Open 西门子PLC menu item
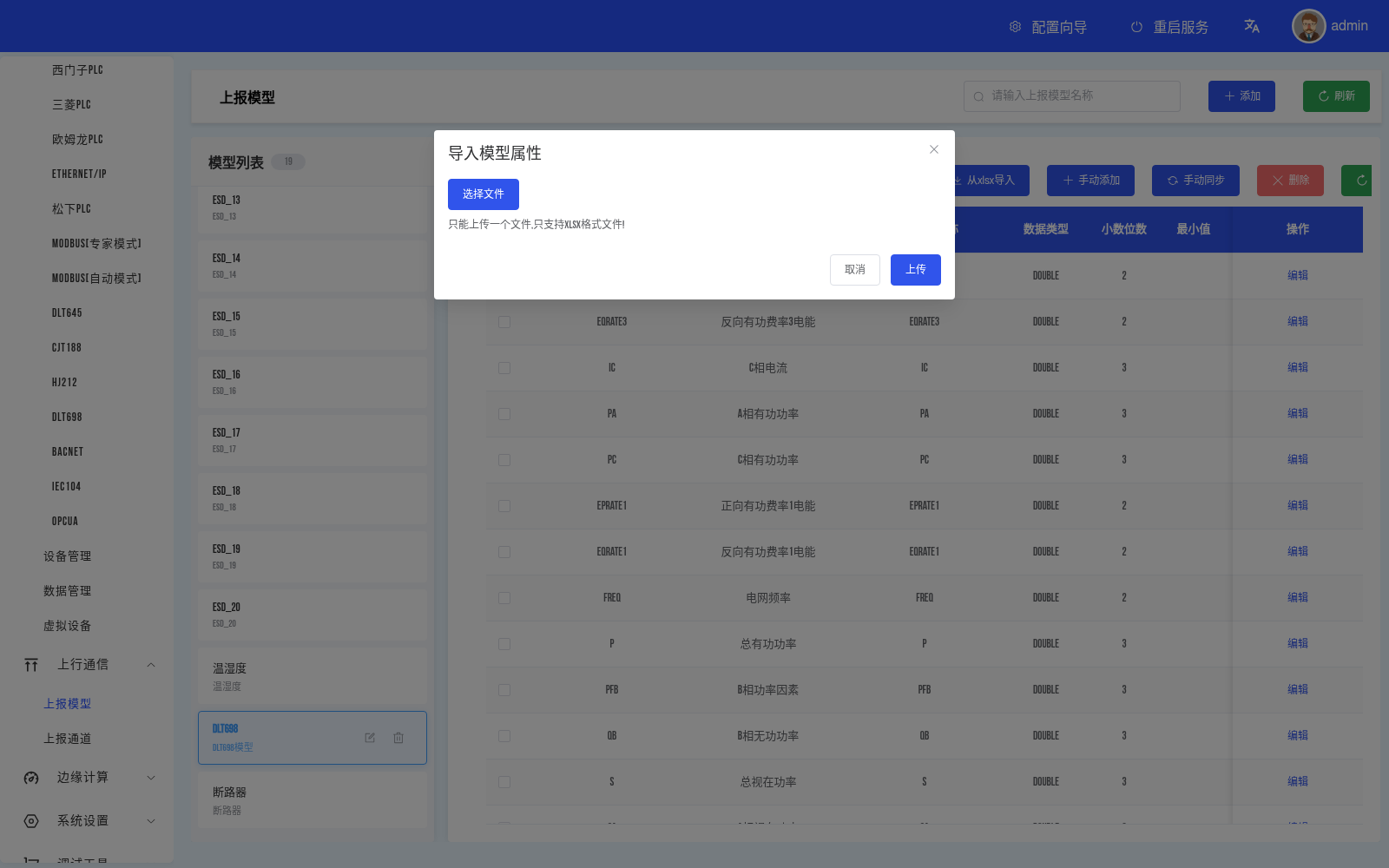1389x868 pixels. [x=77, y=70]
